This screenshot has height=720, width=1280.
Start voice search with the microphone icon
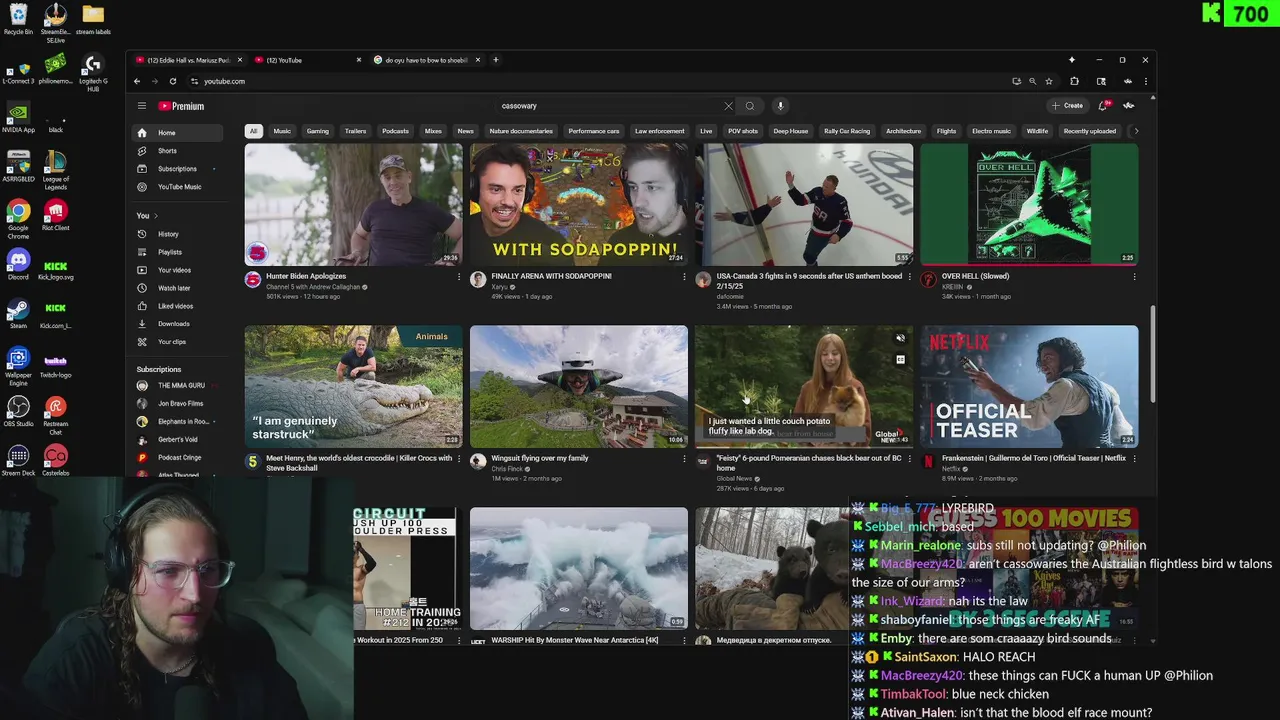coord(781,106)
